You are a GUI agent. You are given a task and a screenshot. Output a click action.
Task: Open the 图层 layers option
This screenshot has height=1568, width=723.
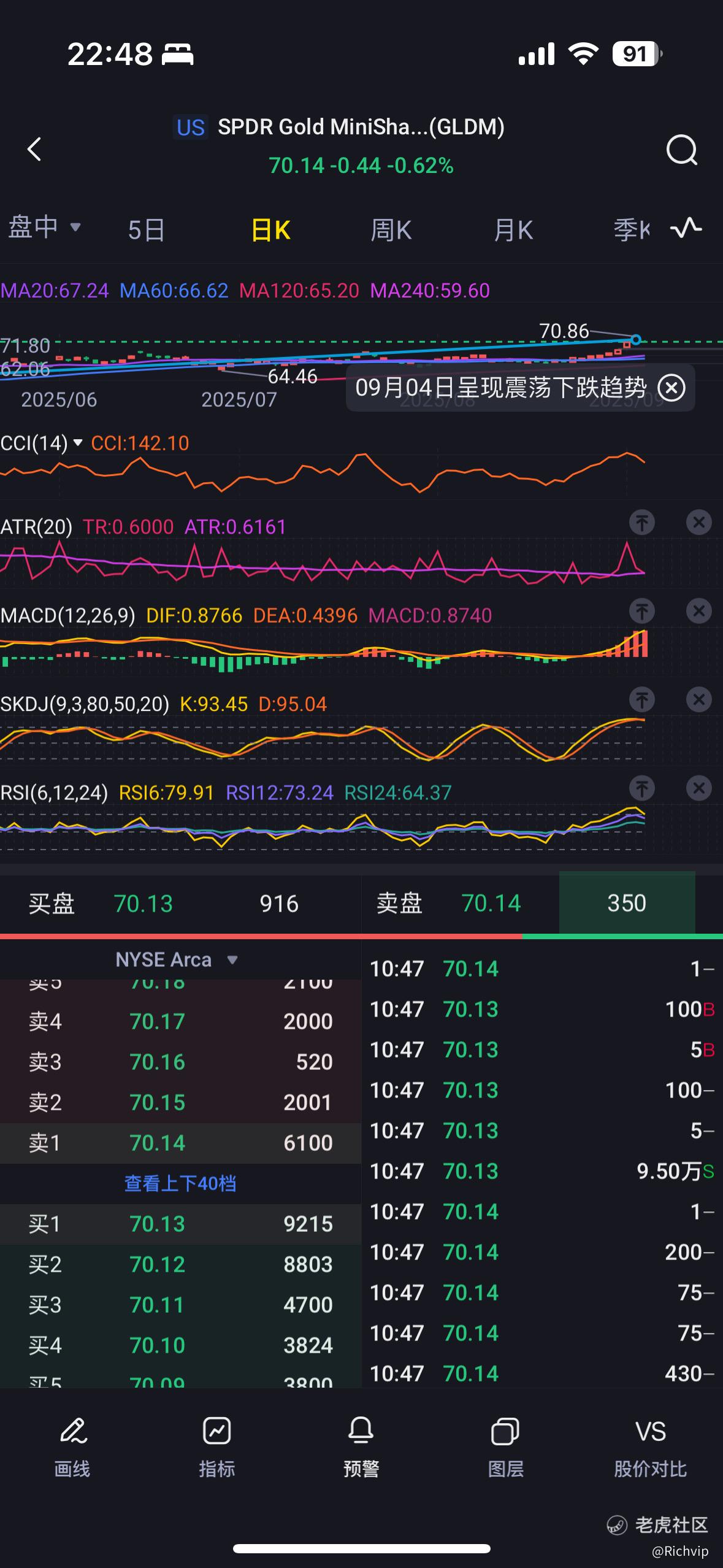(506, 1447)
